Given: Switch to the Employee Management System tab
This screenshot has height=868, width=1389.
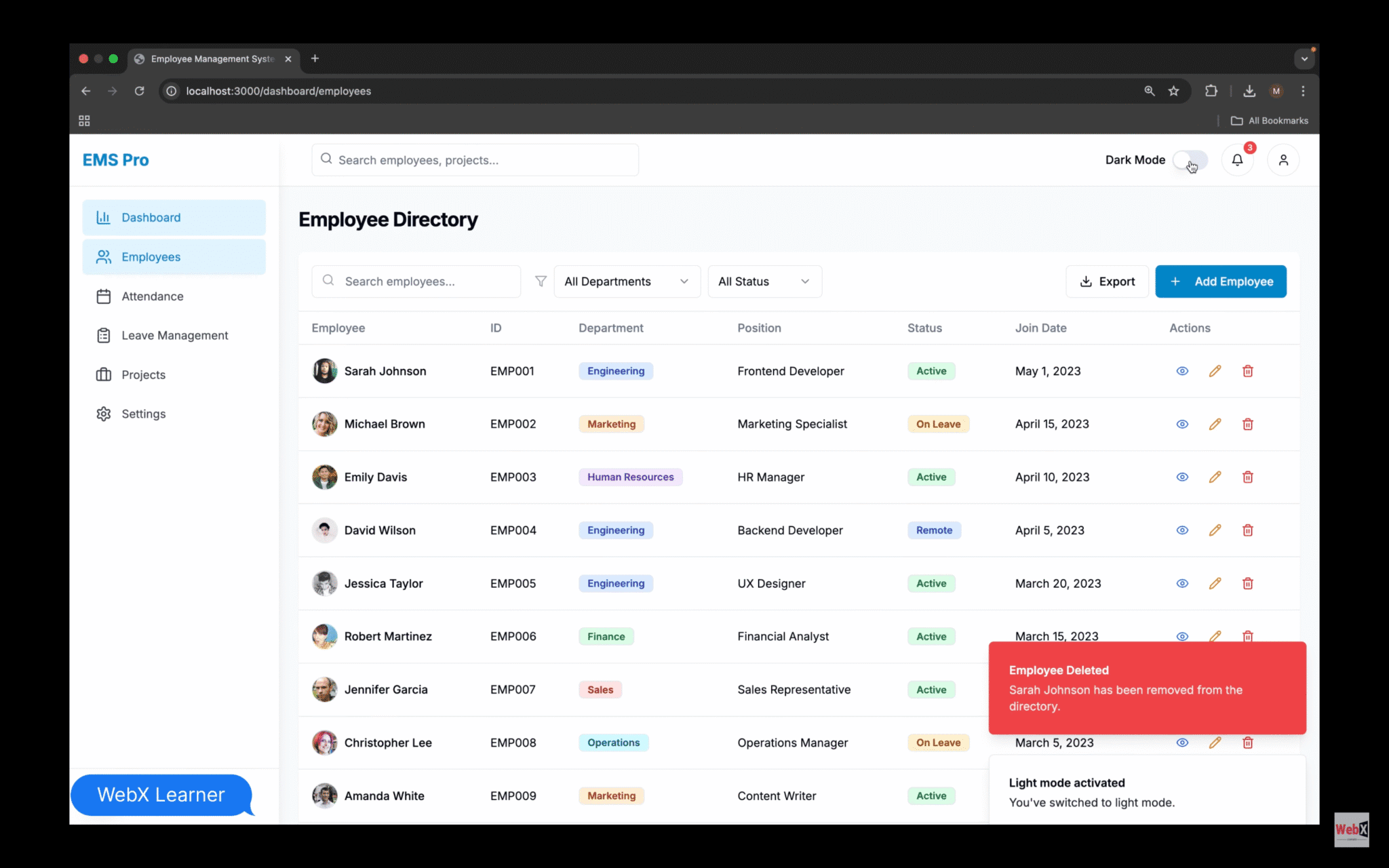Looking at the screenshot, I should pyautogui.click(x=210, y=59).
